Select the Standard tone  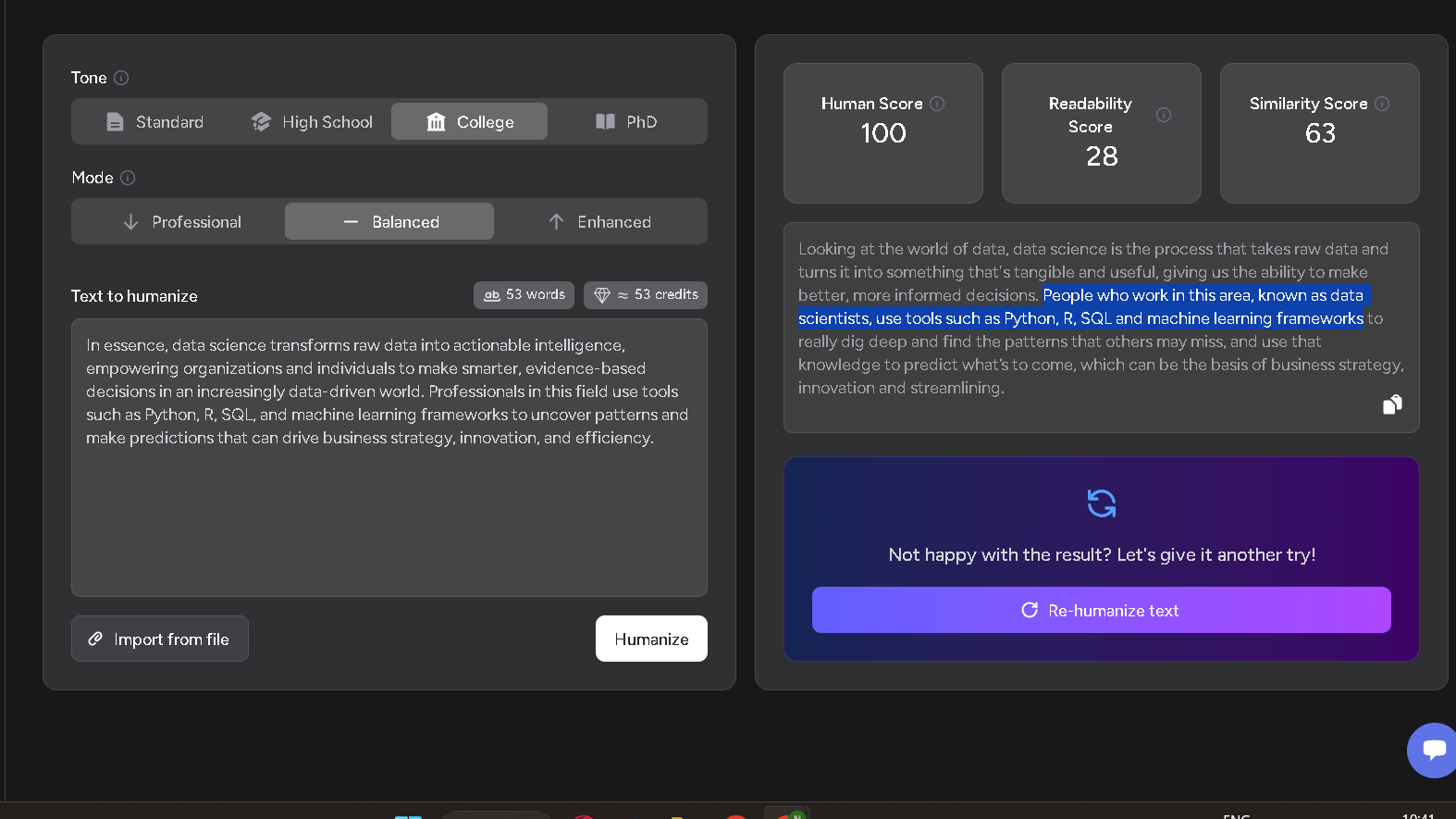tap(154, 121)
